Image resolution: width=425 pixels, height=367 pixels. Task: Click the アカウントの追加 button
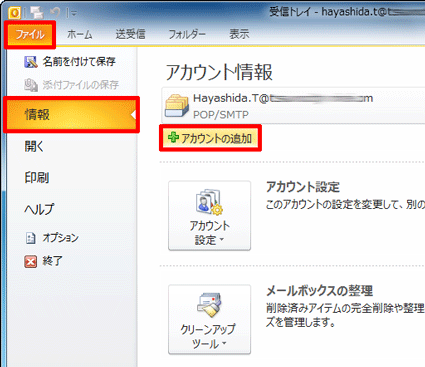tap(210, 138)
